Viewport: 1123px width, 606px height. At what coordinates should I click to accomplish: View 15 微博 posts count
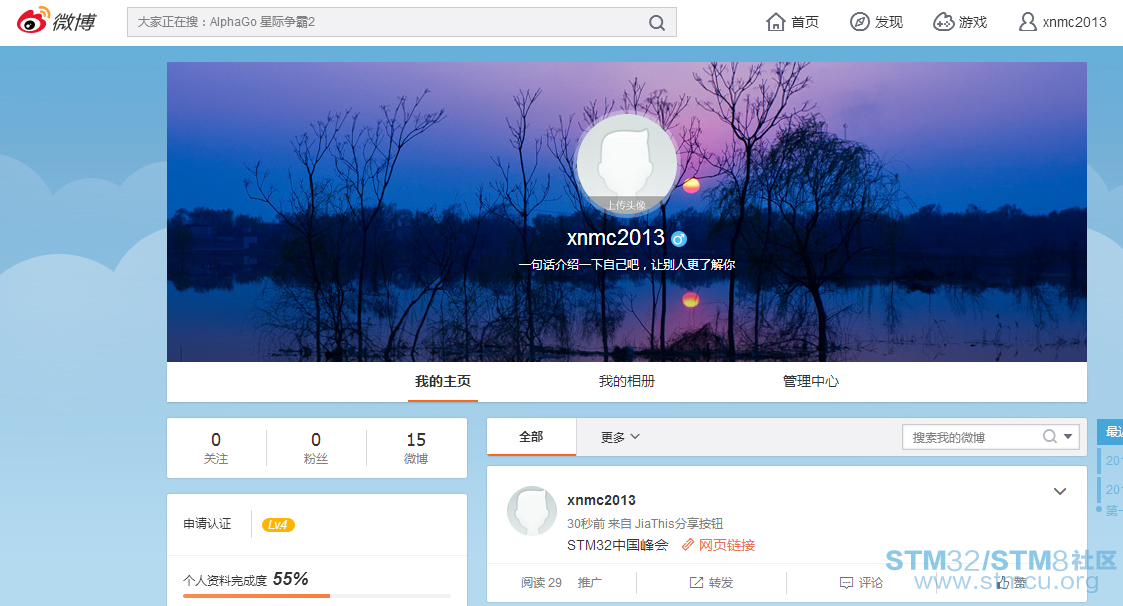point(416,448)
